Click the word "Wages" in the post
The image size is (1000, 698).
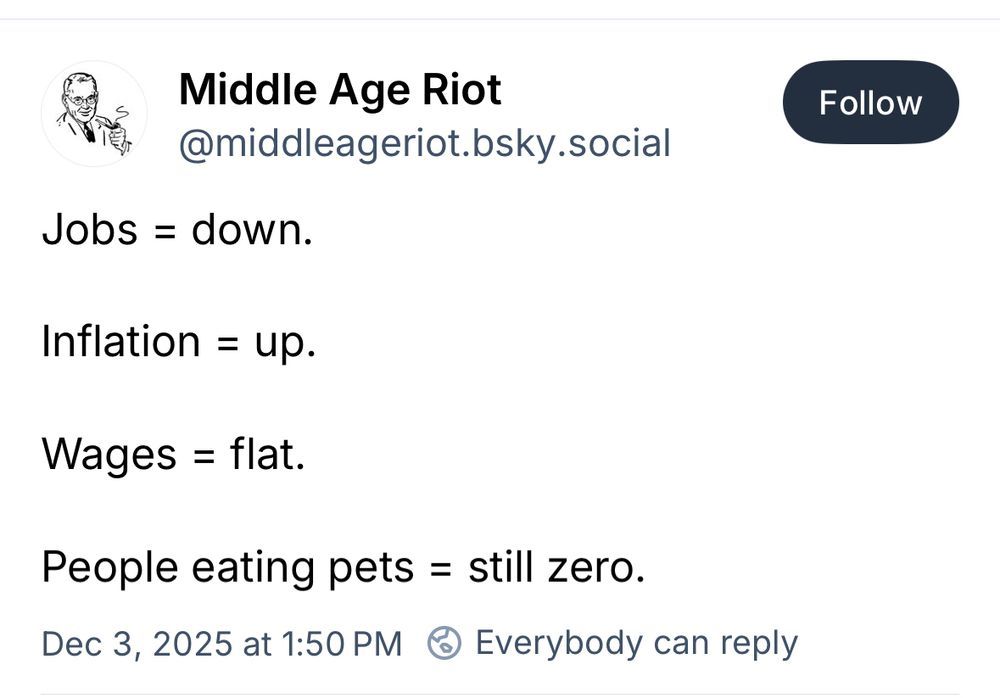109,455
